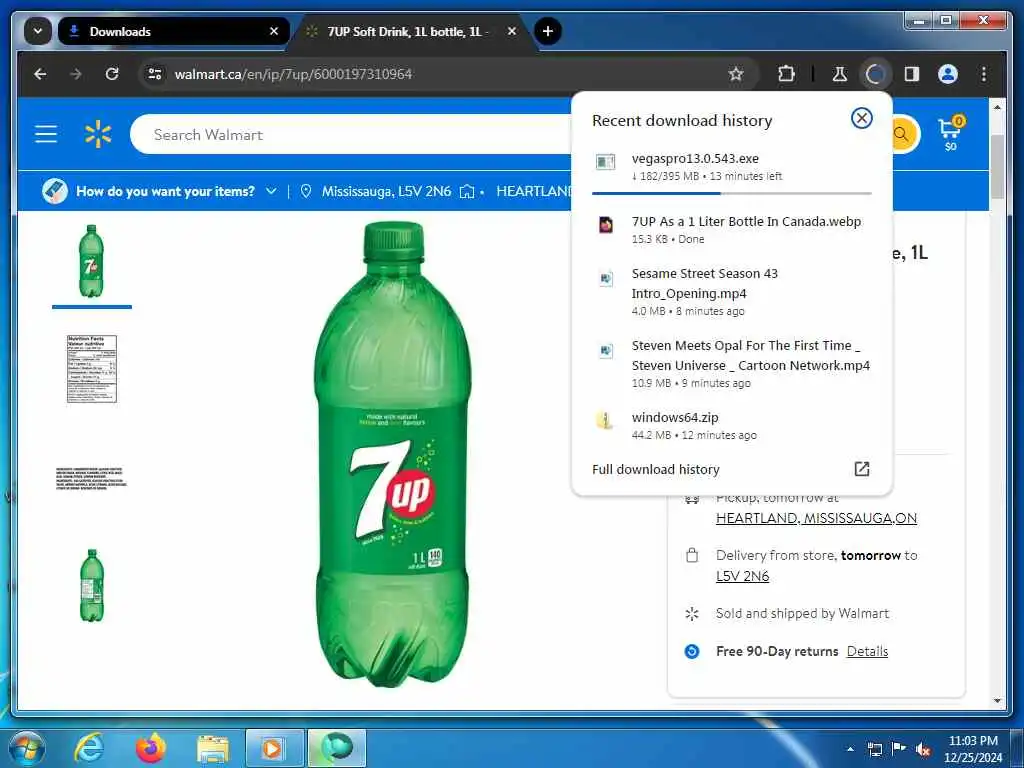The image size is (1024, 768).
Task: Open the tab search dropdown arrow
Action: [38, 31]
